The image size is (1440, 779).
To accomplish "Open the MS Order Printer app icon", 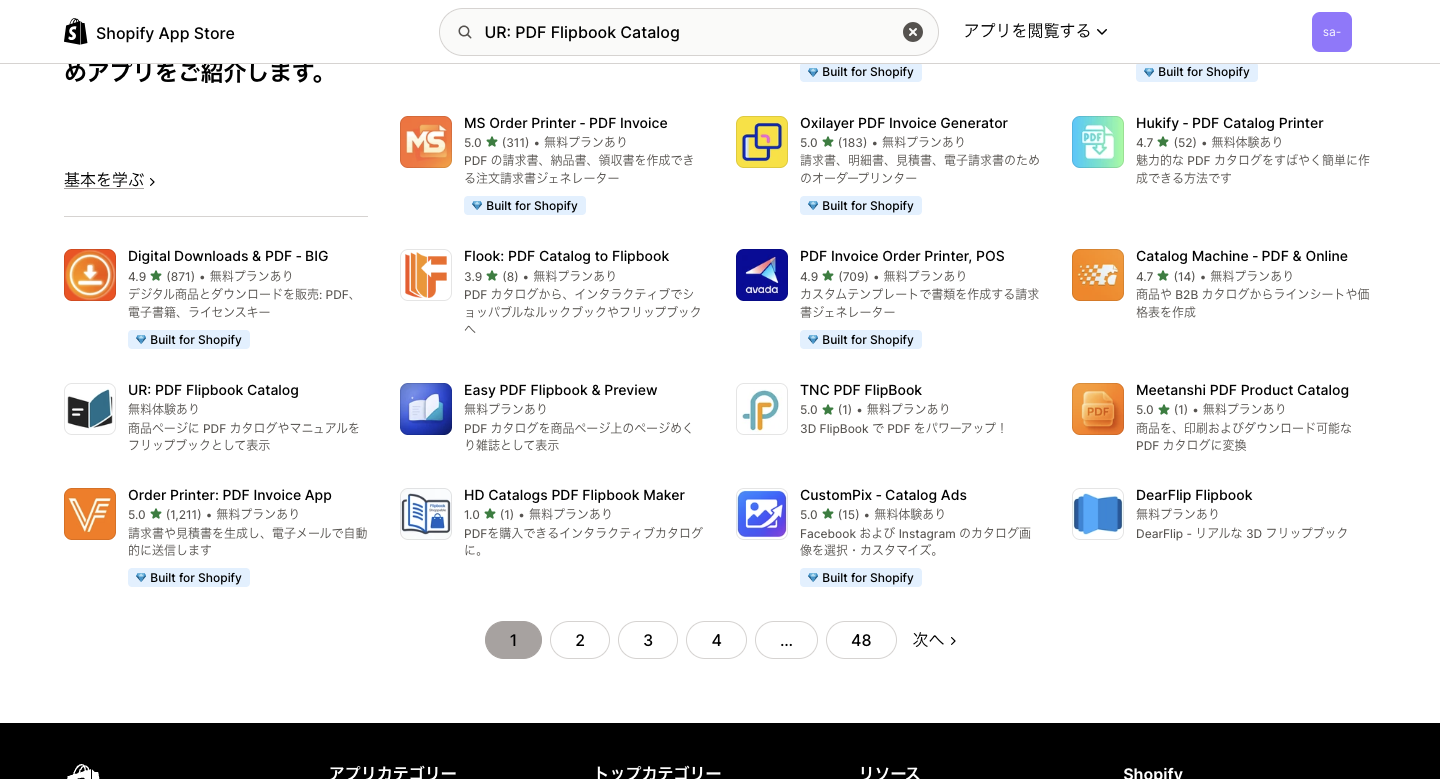I will coord(426,142).
